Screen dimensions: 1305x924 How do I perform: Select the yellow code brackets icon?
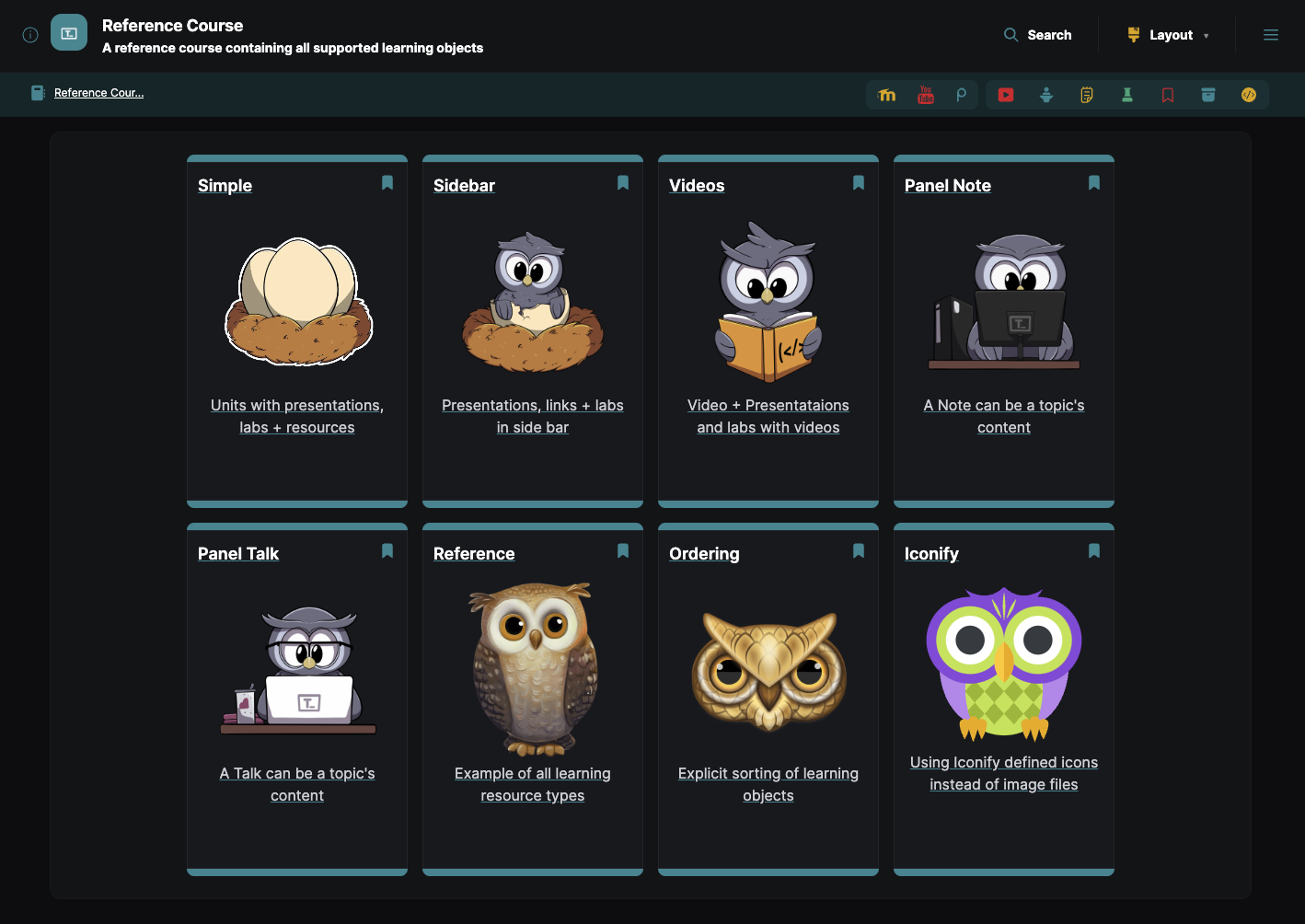pos(1249,94)
